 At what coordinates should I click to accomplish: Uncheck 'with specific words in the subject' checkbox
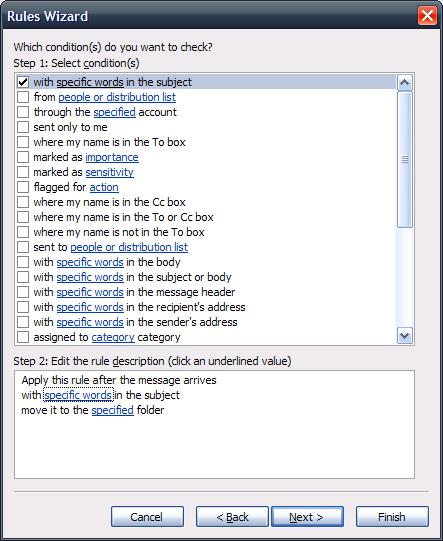tap(23, 82)
